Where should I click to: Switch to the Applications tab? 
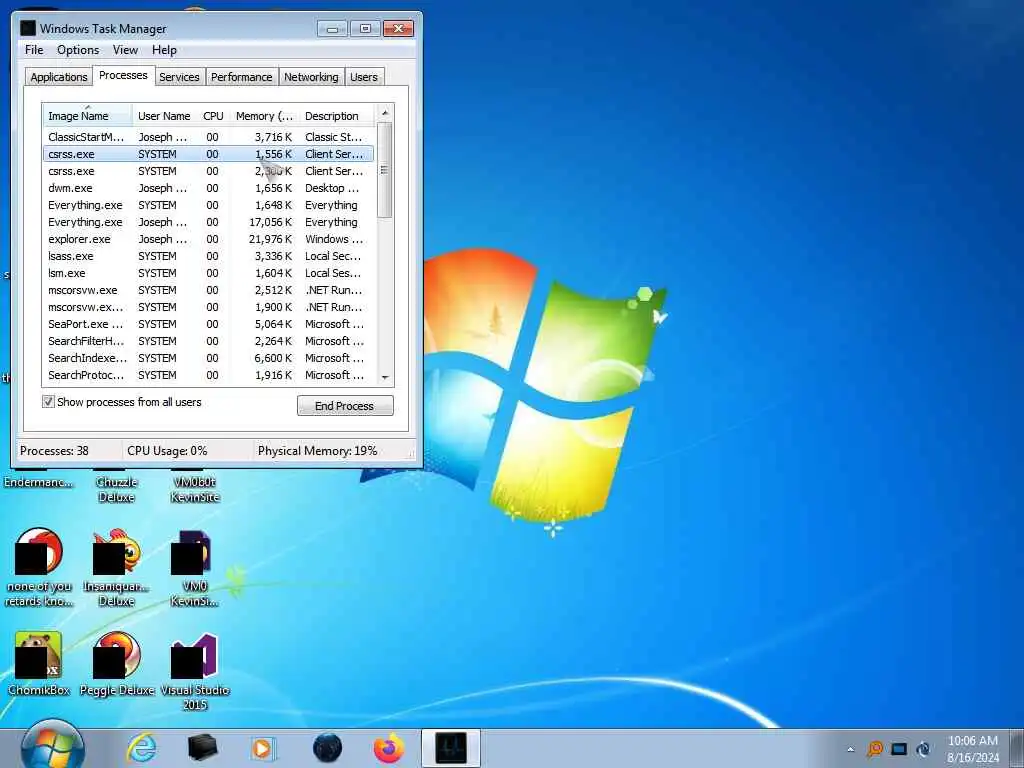pos(59,77)
